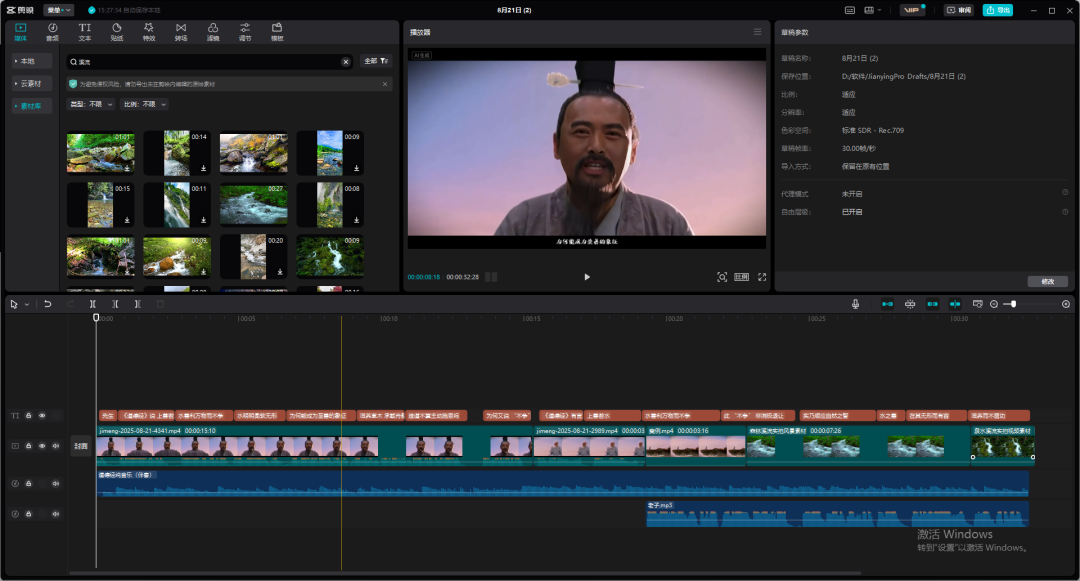Click the playhead marker at 00:00

click(96, 317)
